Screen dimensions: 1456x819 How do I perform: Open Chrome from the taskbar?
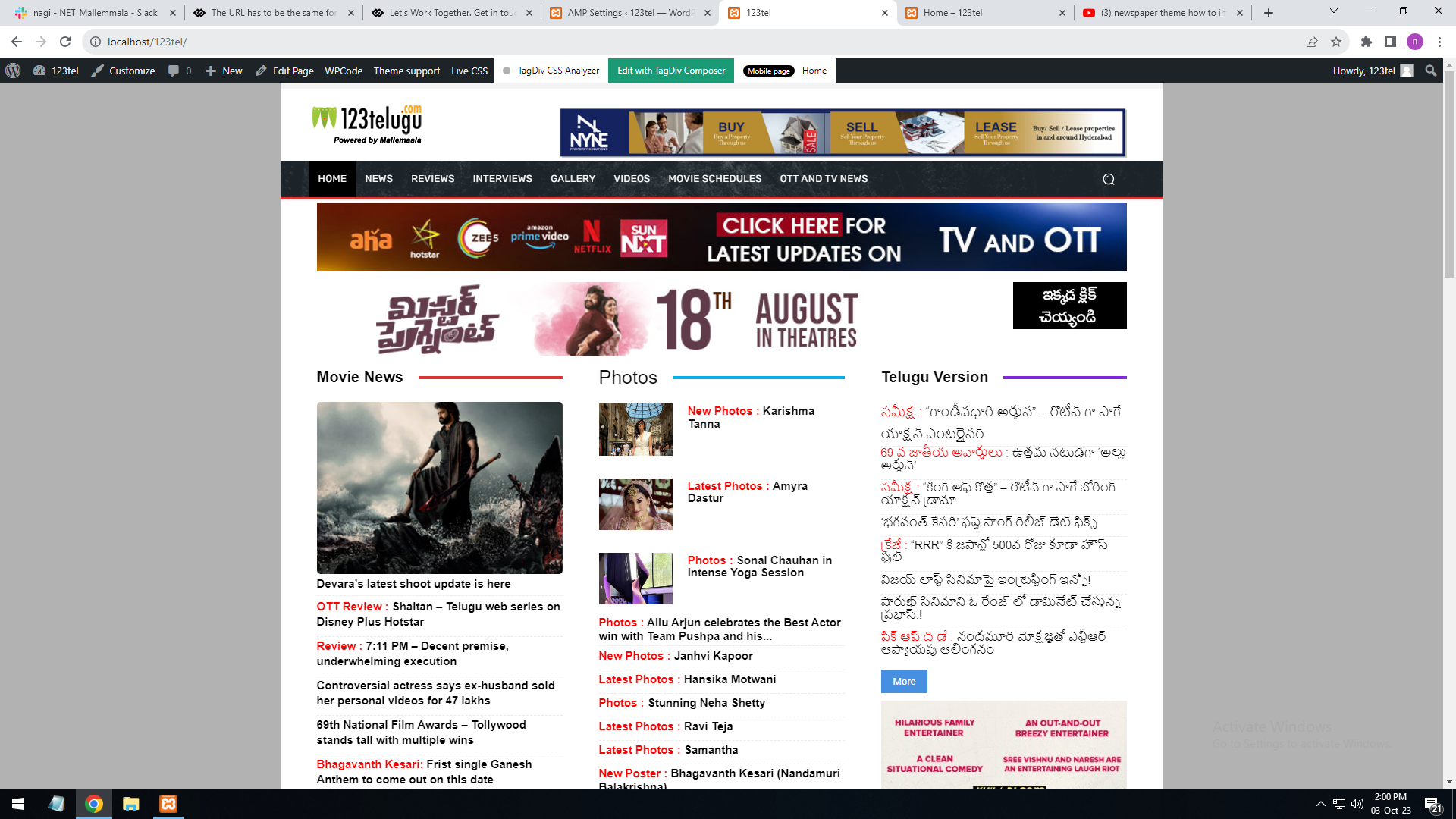[x=94, y=804]
